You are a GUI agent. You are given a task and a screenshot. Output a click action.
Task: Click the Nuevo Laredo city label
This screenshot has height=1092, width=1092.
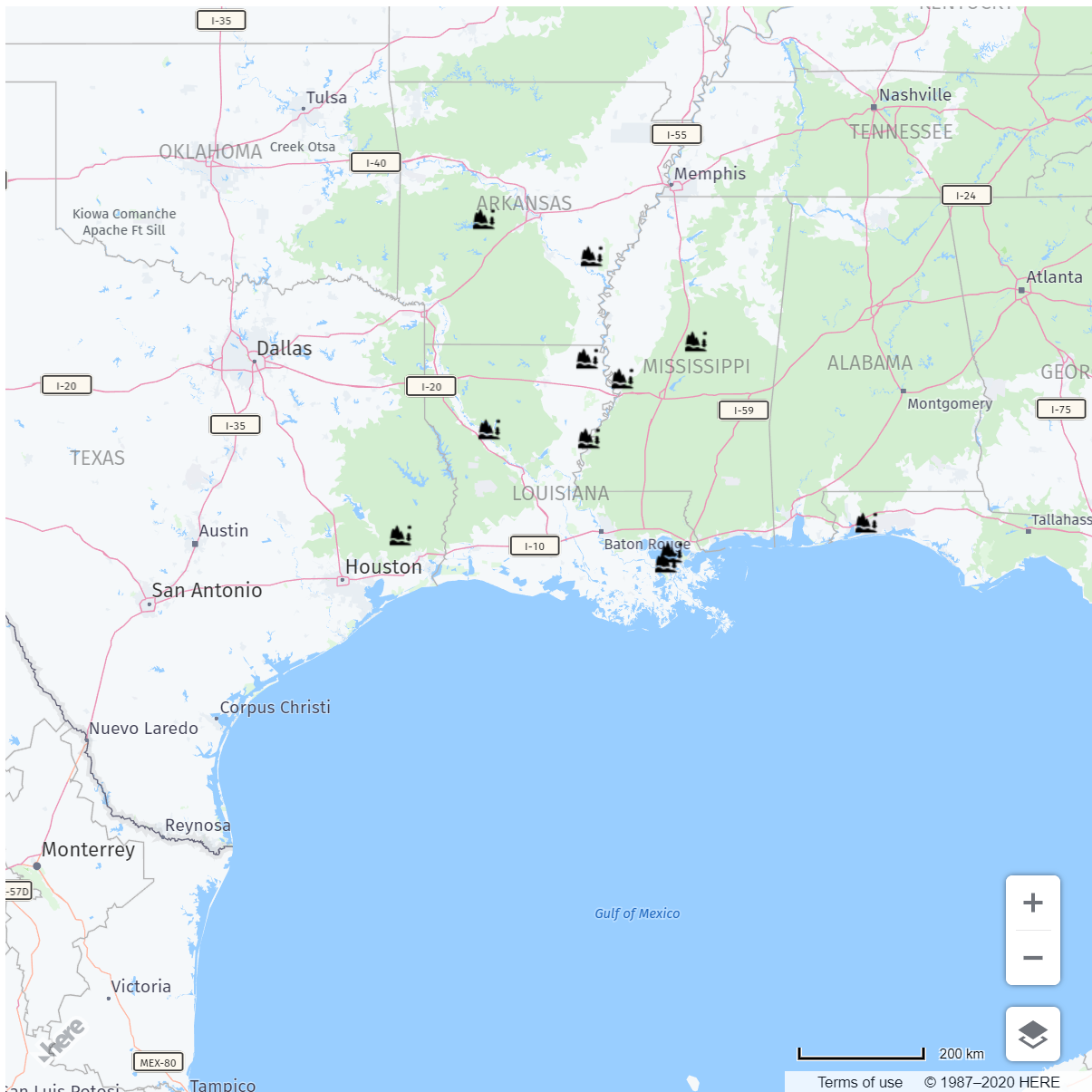click(143, 729)
